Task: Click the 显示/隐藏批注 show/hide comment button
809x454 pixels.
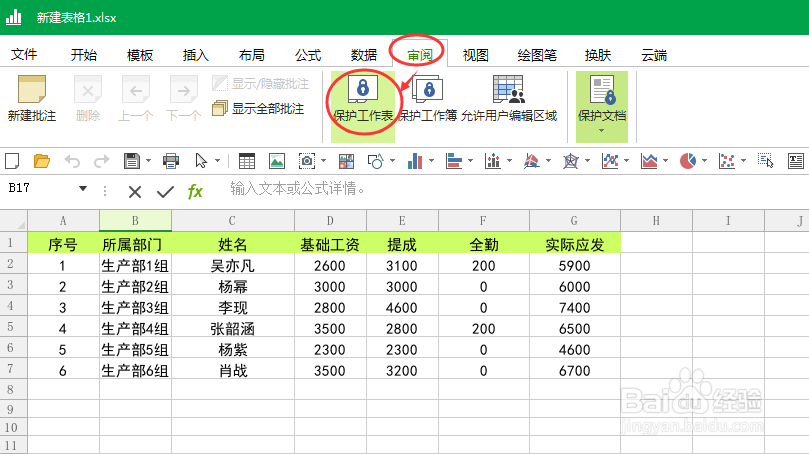Action: [261, 84]
